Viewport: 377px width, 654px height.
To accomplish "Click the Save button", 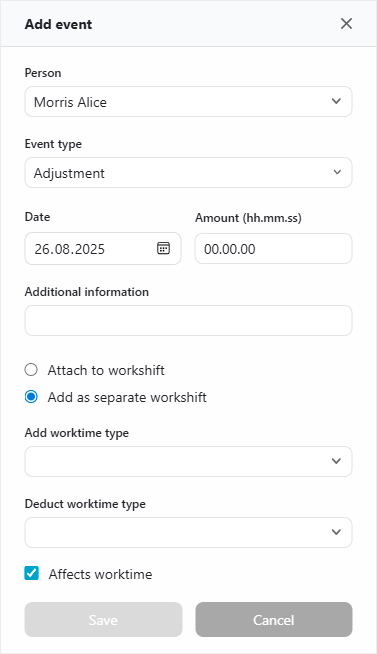I will click(x=103, y=619).
